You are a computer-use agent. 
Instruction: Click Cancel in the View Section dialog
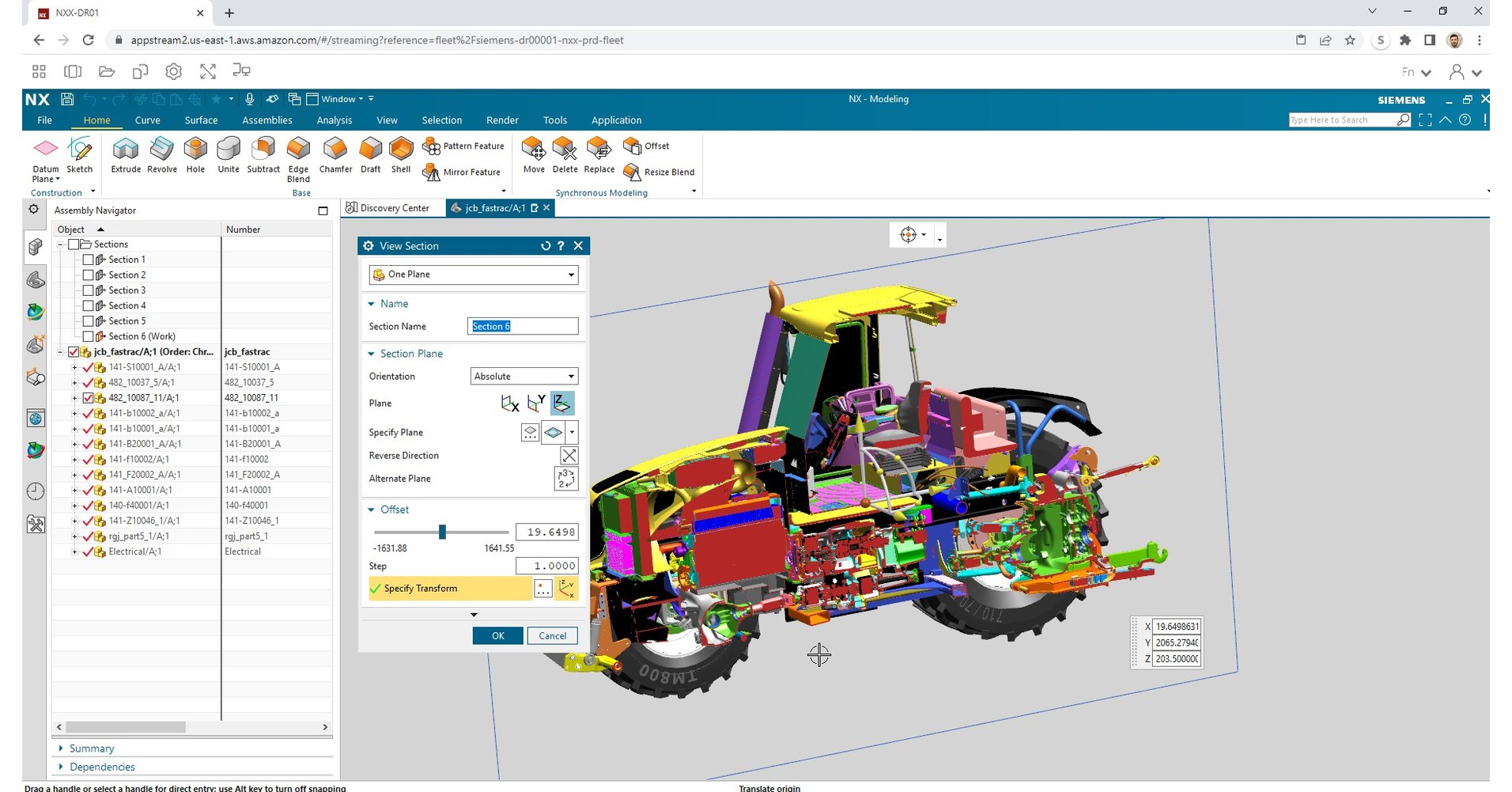552,635
